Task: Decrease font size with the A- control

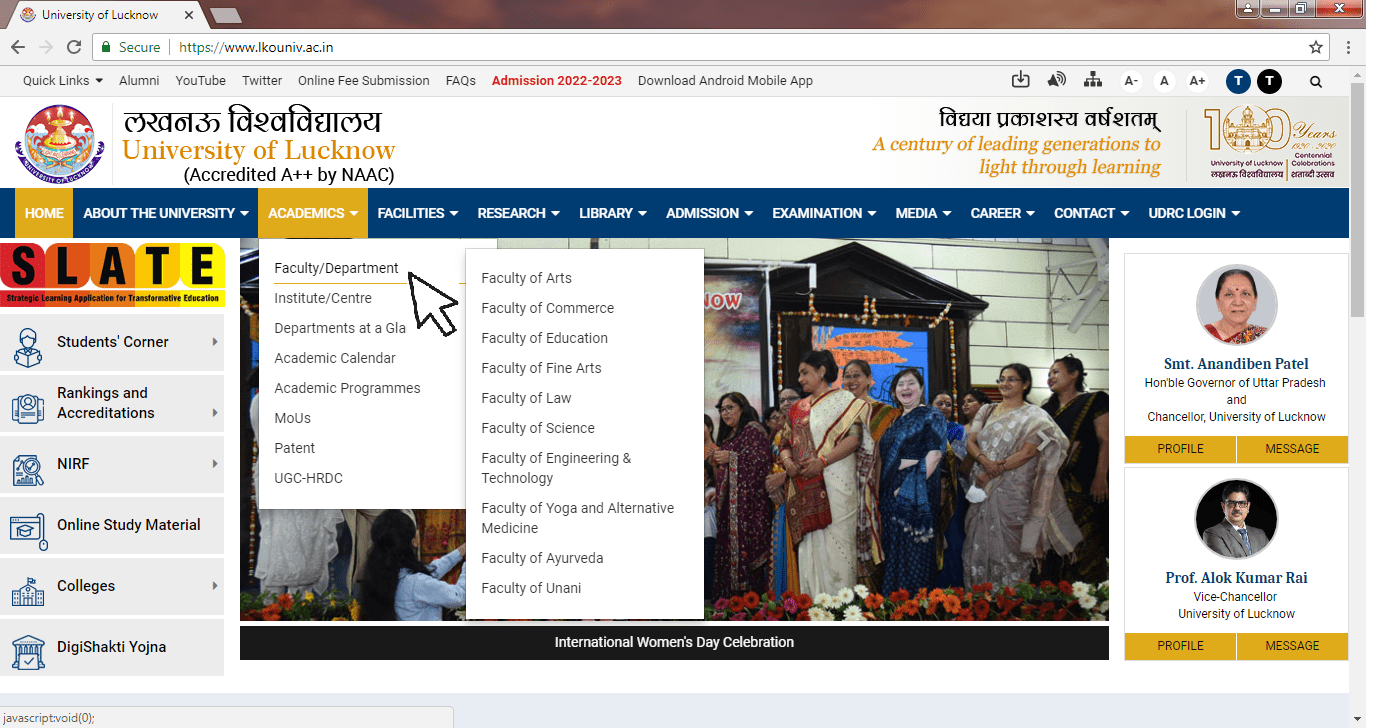Action: click(1131, 81)
